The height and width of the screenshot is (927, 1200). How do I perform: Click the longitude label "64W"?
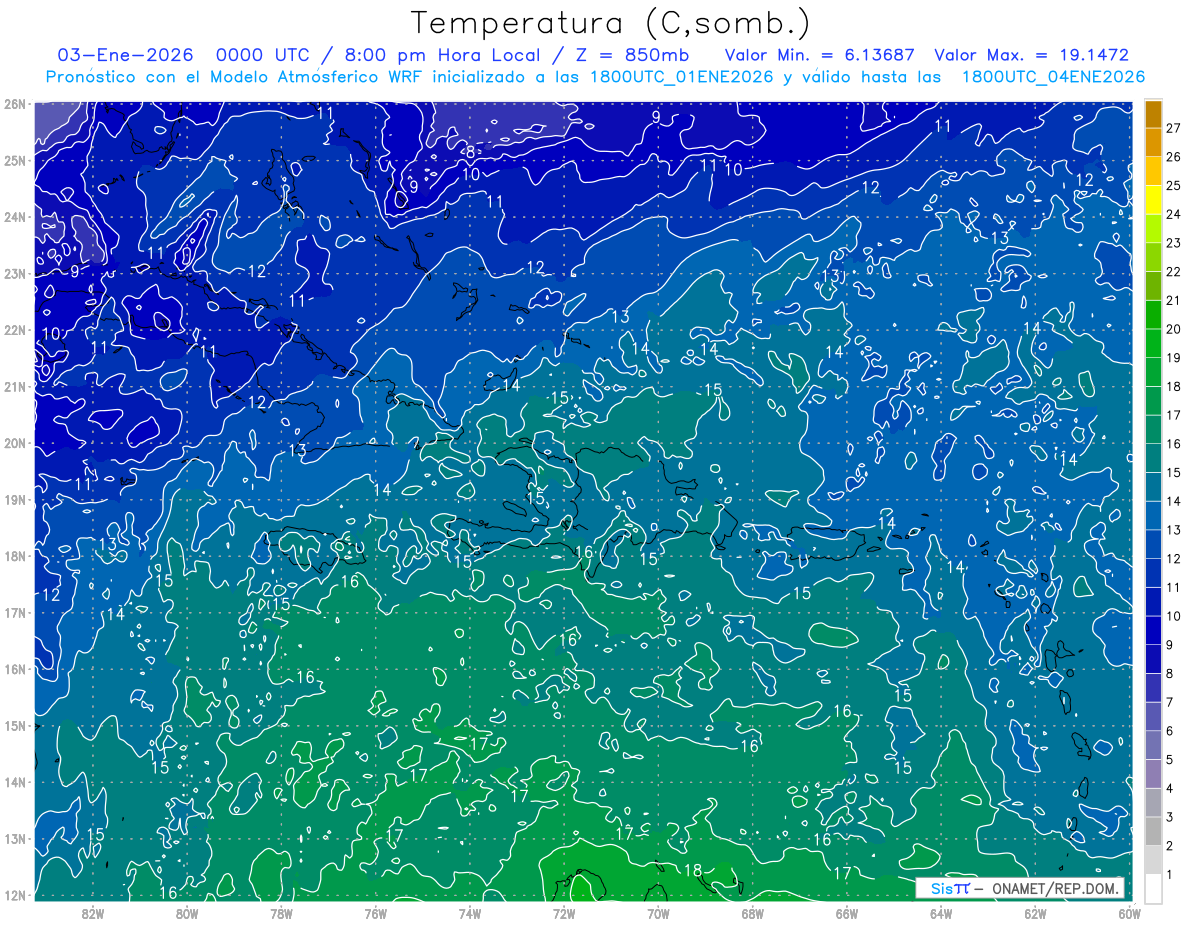(x=940, y=913)
